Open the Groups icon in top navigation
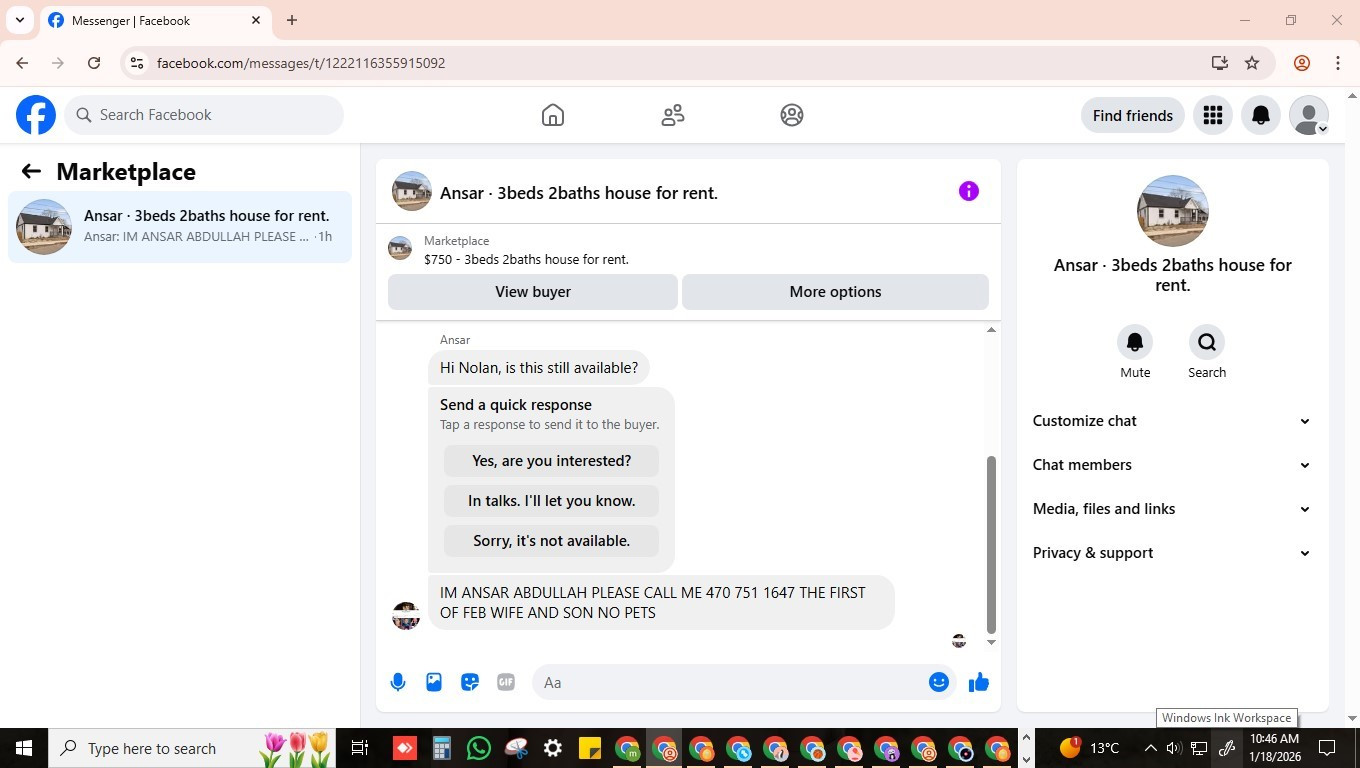This screenshot has height=768, width=1360. [792, 115]
